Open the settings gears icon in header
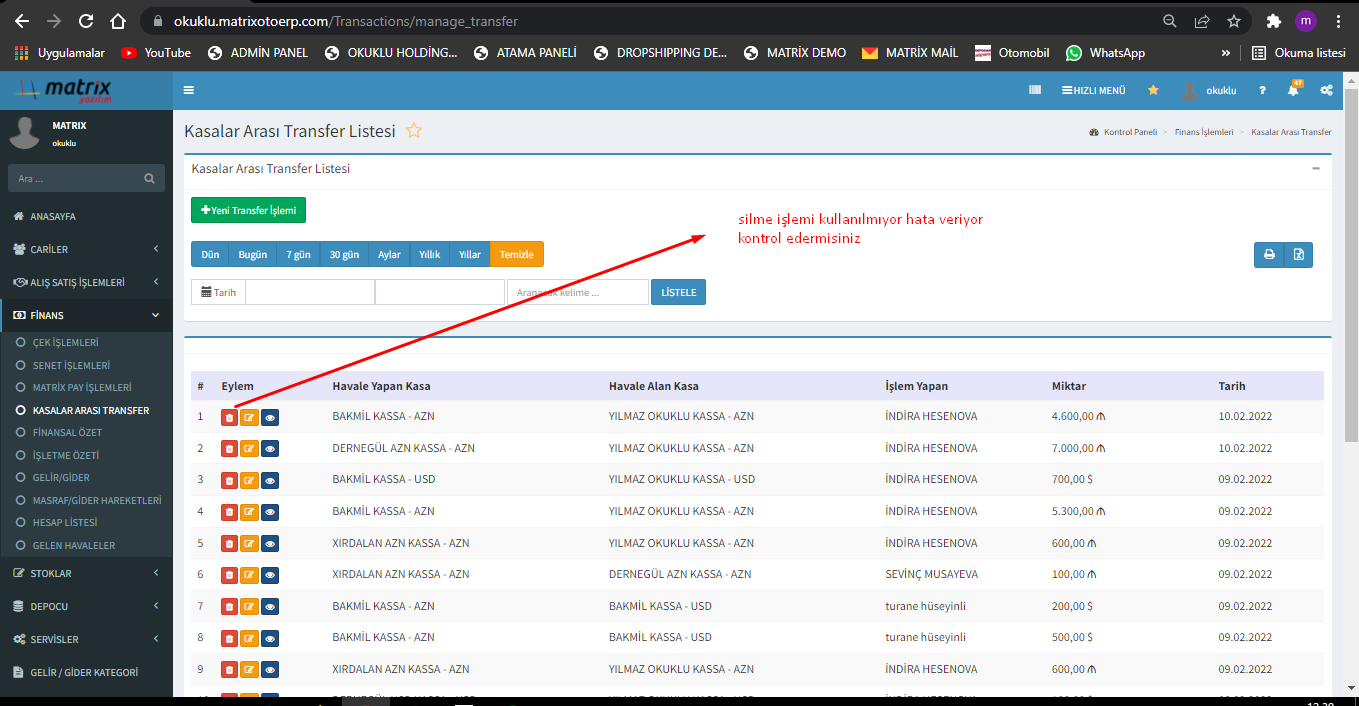 tap(1326, 90)
